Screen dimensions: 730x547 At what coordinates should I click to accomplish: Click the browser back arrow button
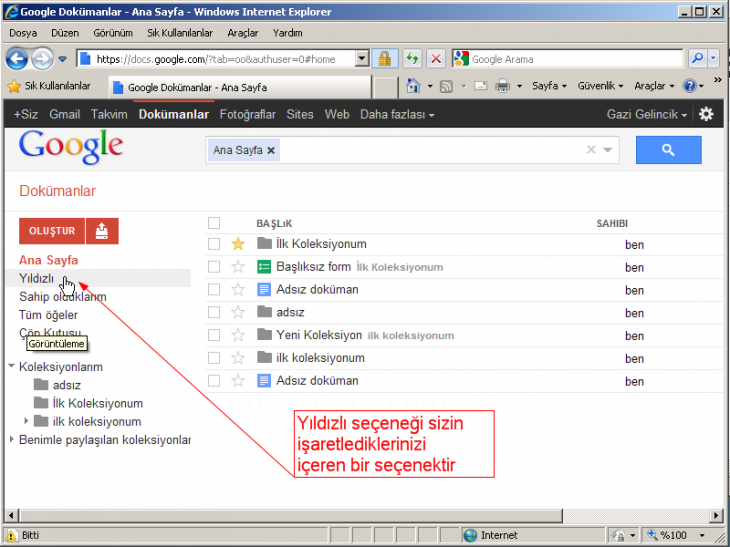pos(17,59)
